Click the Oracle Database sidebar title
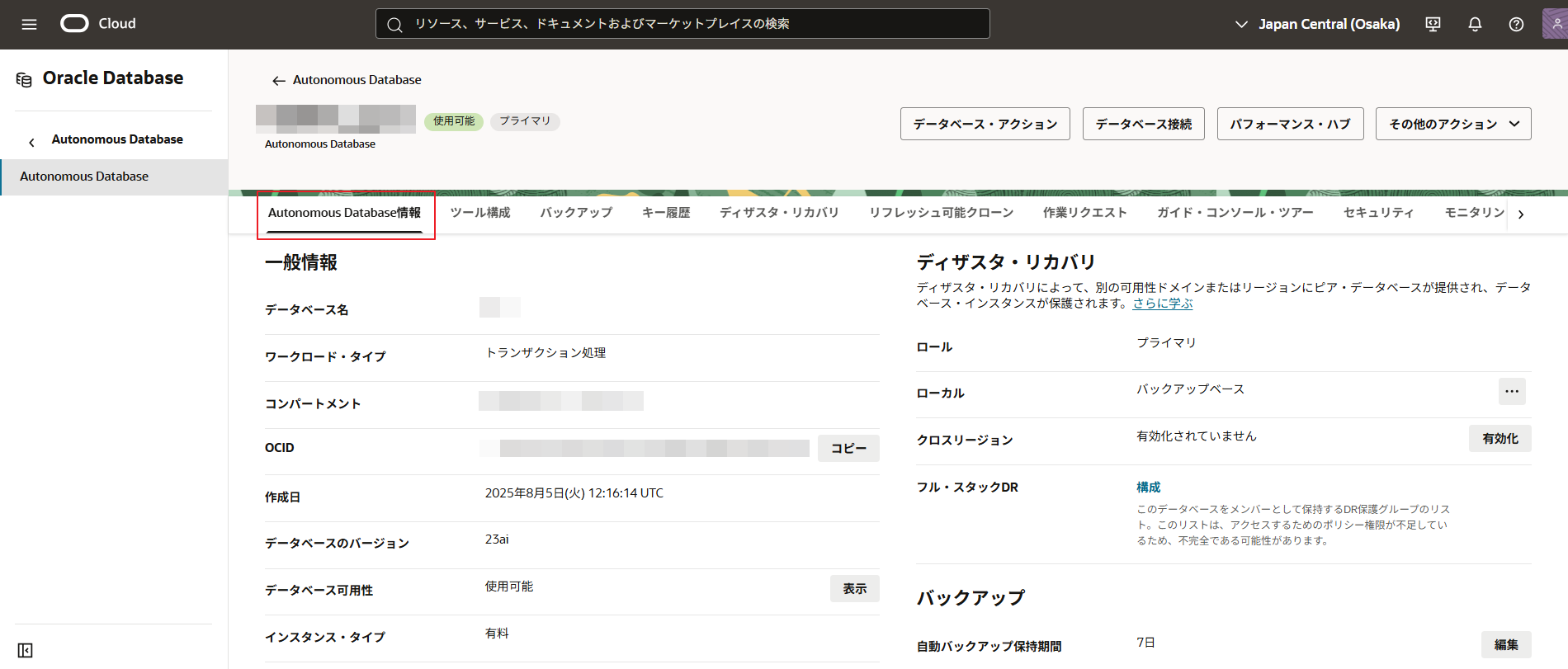 click(x=113, y=78)
